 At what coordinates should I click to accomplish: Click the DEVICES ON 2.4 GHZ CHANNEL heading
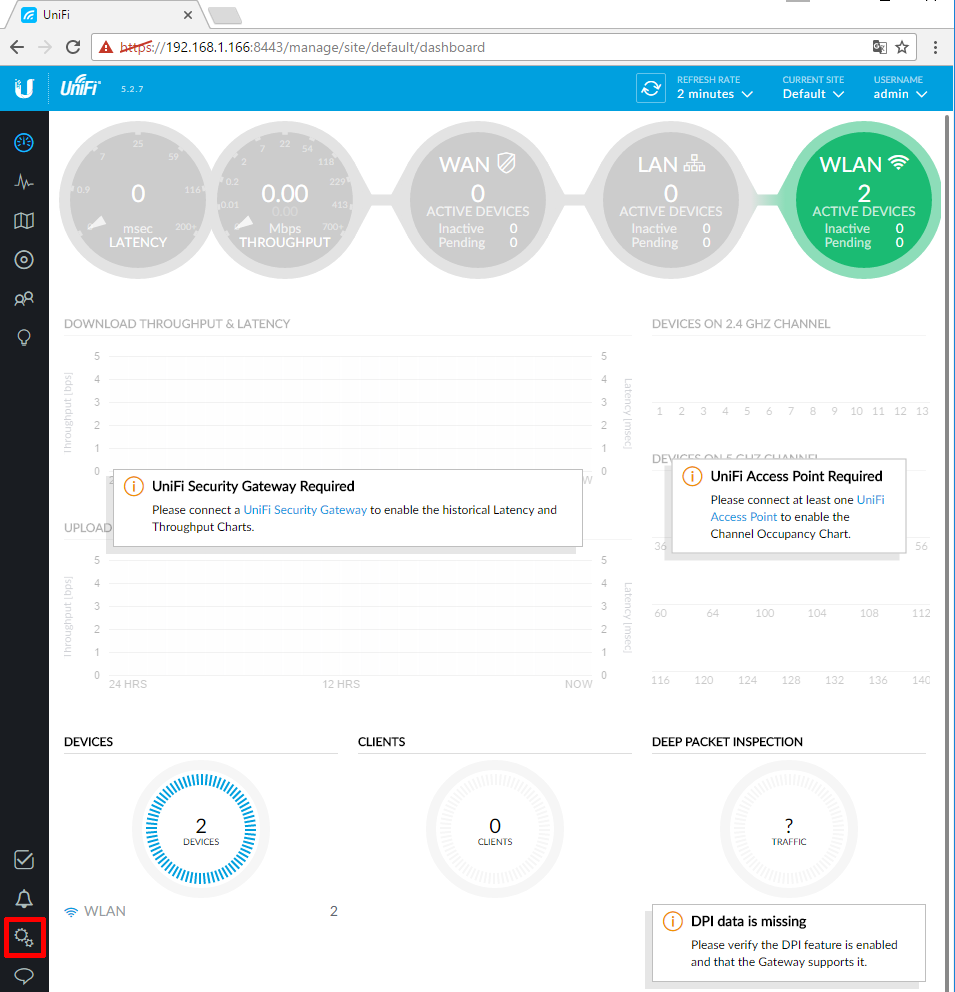(x=741, y=324)
